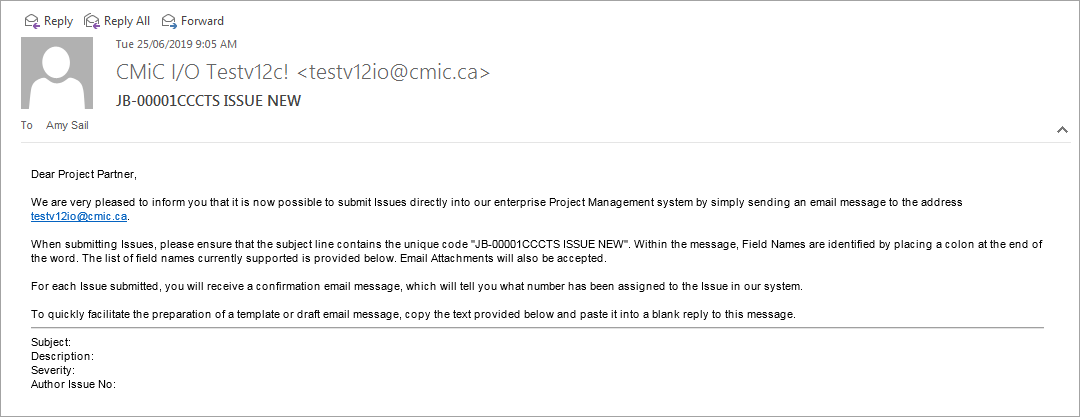The height and width of the screenshot is (417, 1080).
Task: Select the Reply text label
Action: coord(59,21)
